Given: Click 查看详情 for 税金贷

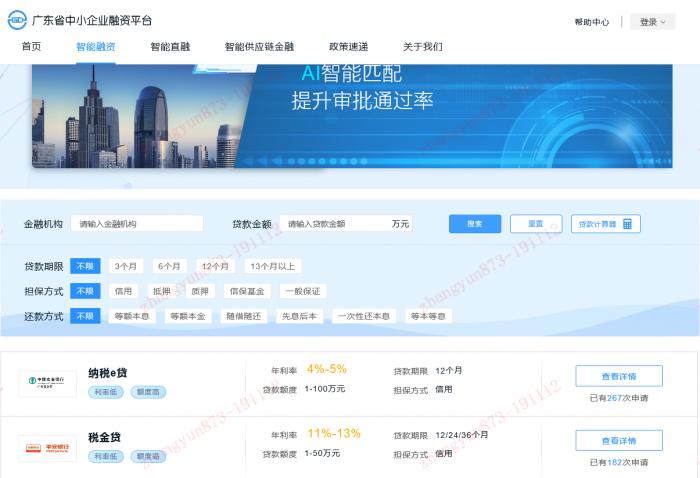Looking at the screenshot, I should [x=619, y=441].
